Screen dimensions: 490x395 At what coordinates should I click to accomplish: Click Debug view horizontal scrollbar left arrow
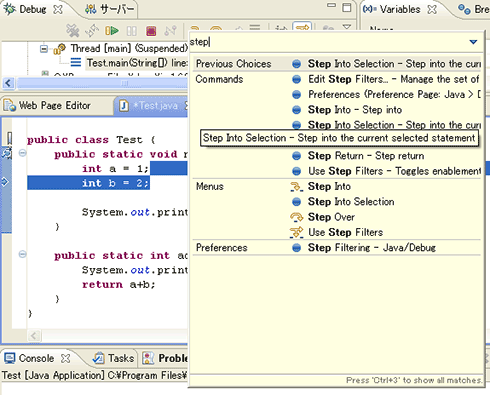click(8, 83)
